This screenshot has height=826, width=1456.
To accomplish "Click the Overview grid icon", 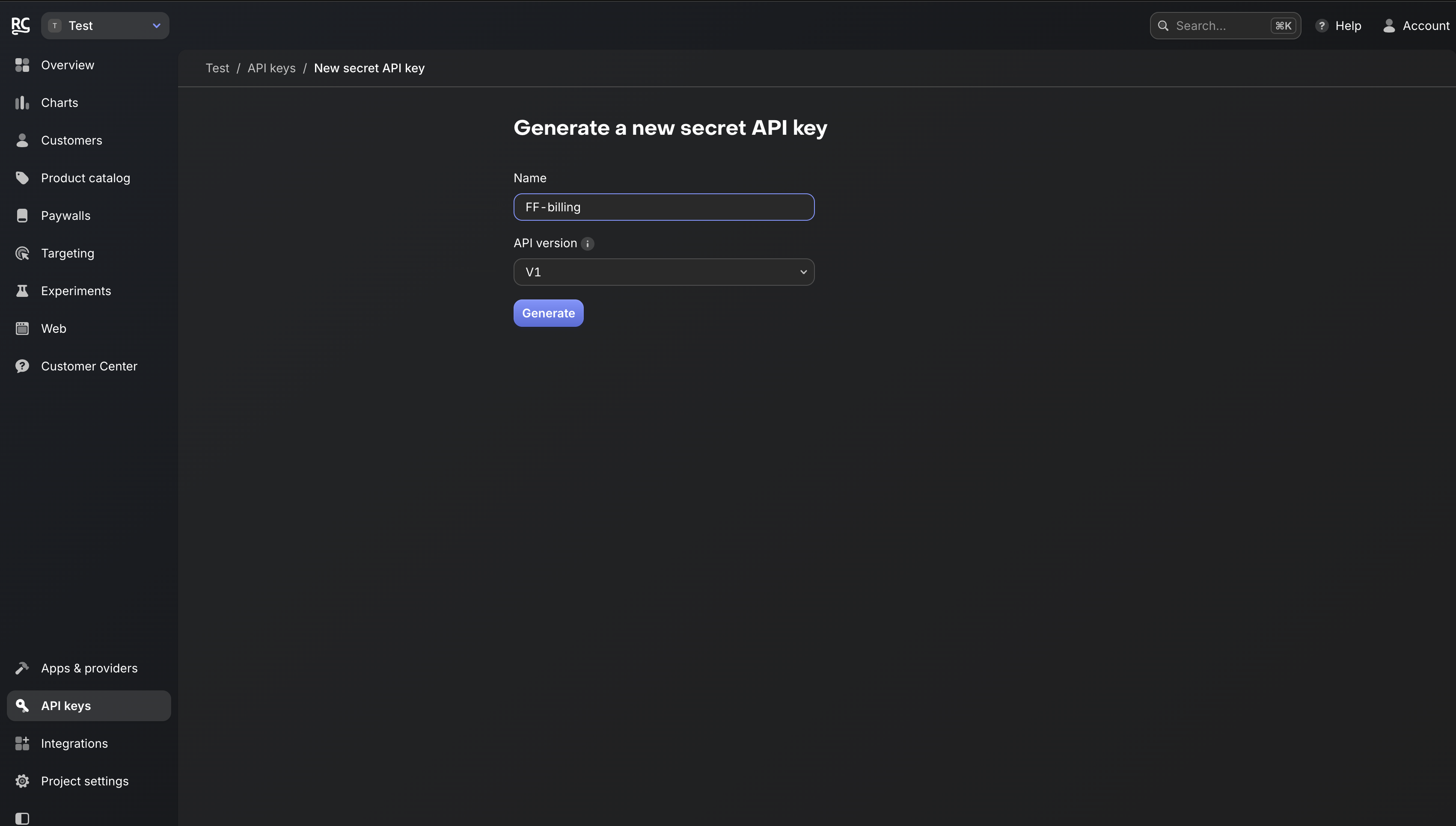I will point(22,65).
